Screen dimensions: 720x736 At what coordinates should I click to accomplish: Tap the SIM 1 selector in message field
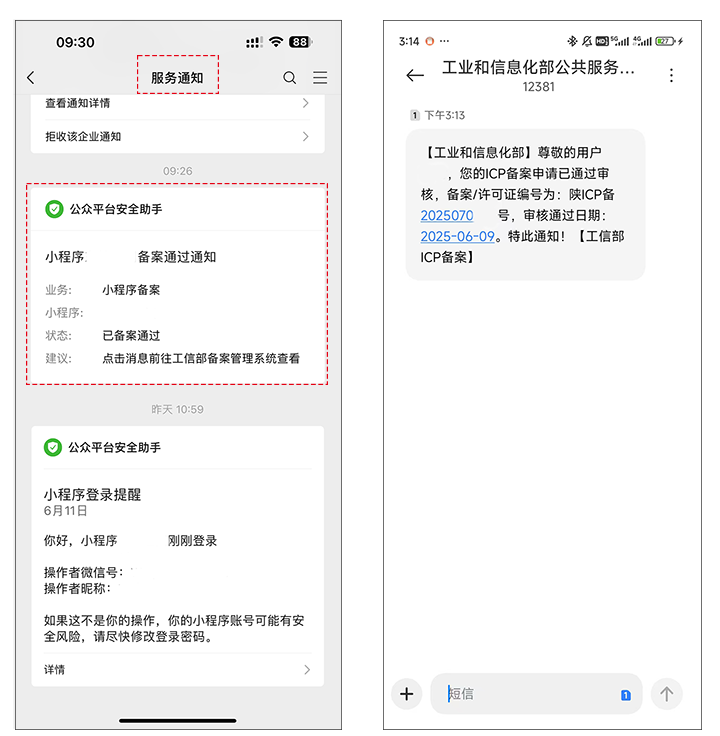626,695
